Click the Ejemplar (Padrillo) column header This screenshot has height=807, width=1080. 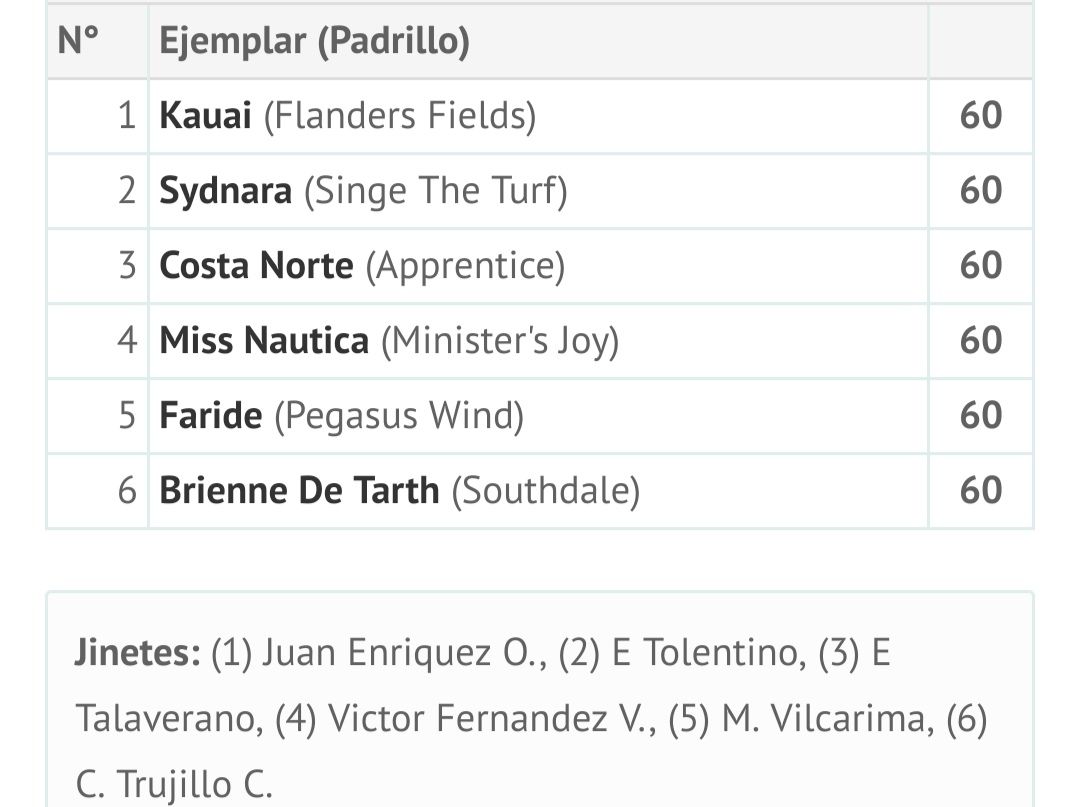pos(314,41)
